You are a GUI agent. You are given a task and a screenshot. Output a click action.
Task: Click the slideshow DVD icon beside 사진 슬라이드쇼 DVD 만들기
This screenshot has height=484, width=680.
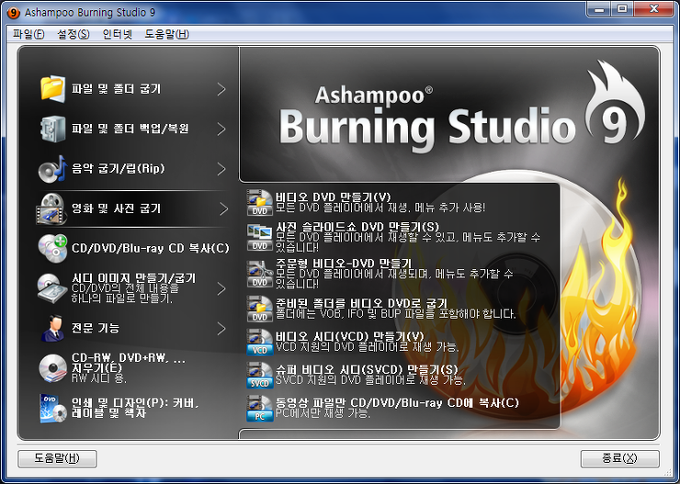point(259,238)
